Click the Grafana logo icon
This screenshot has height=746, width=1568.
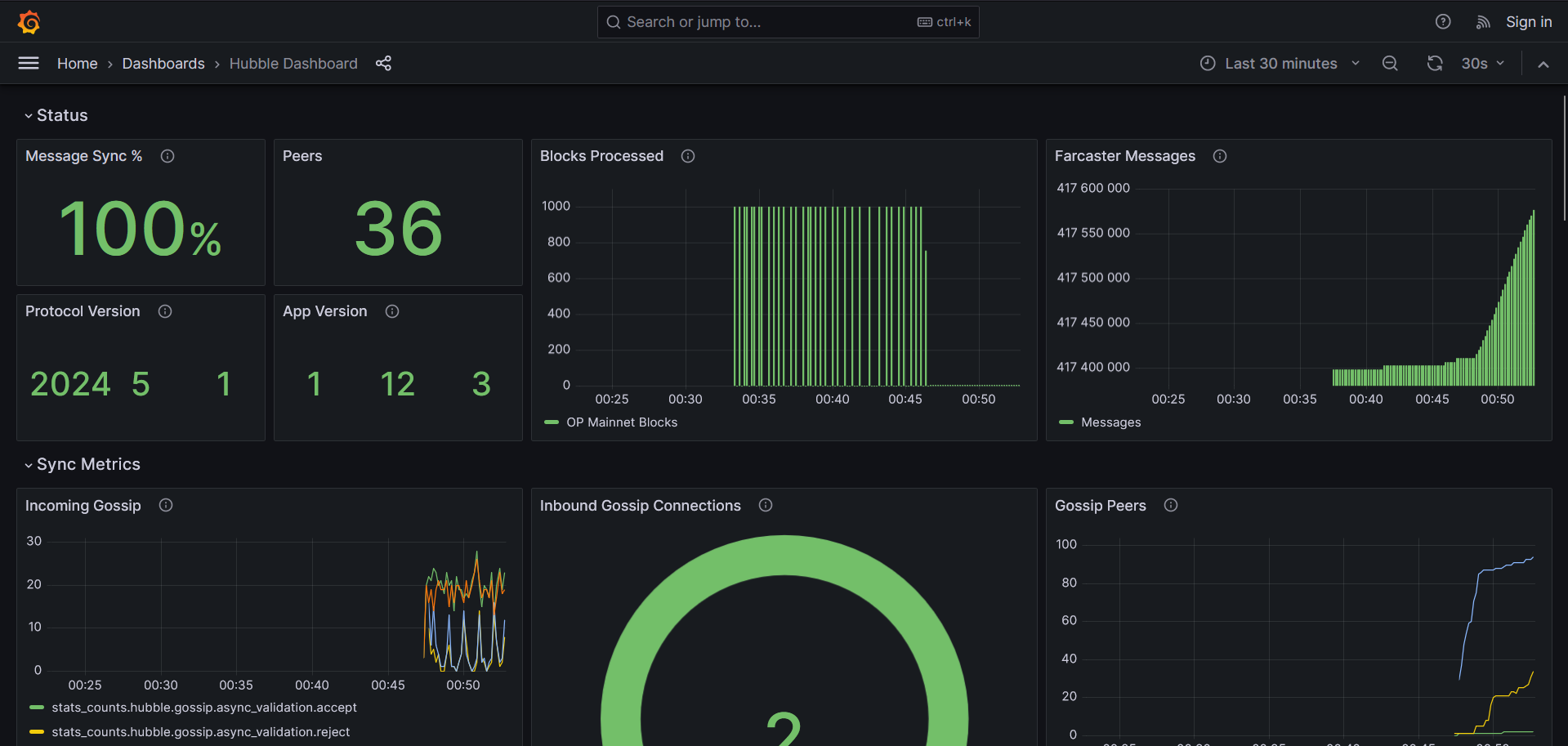click(x=29, y=22)
